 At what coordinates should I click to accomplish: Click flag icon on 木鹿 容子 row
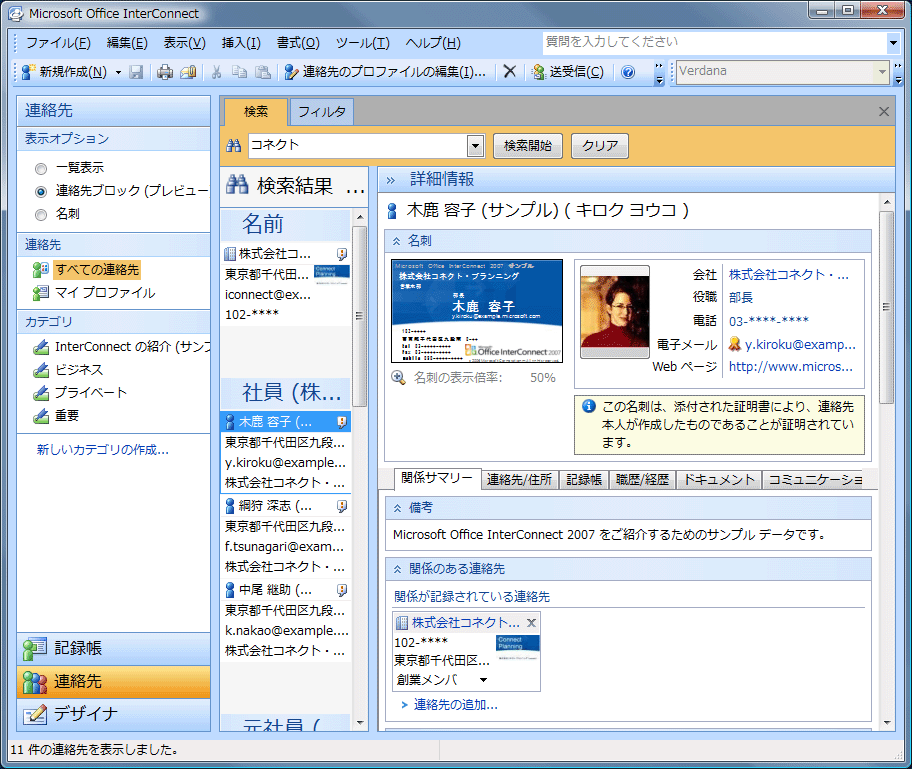pos(342,422)
